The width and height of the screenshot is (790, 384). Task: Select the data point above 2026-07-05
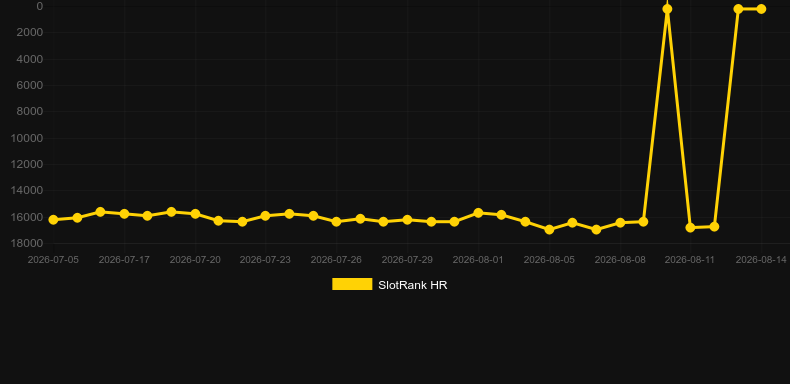53,220
